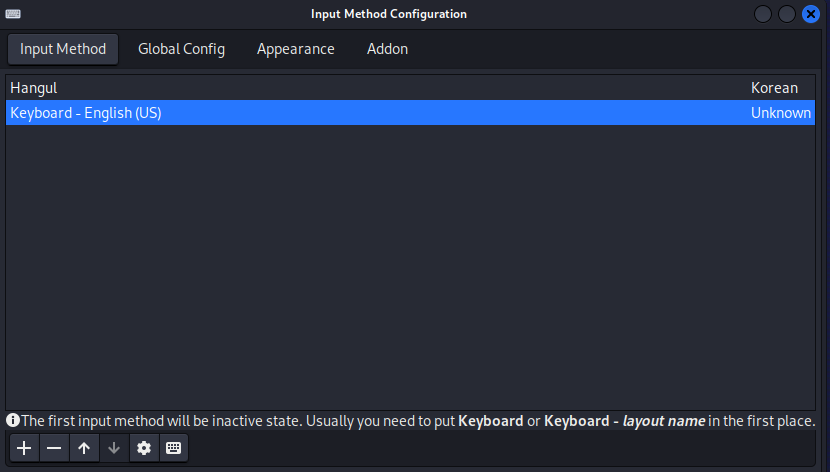Maximize the Input Method Configuration window
The width and height of the screenshot is (830, 472).
coord(787,14)
